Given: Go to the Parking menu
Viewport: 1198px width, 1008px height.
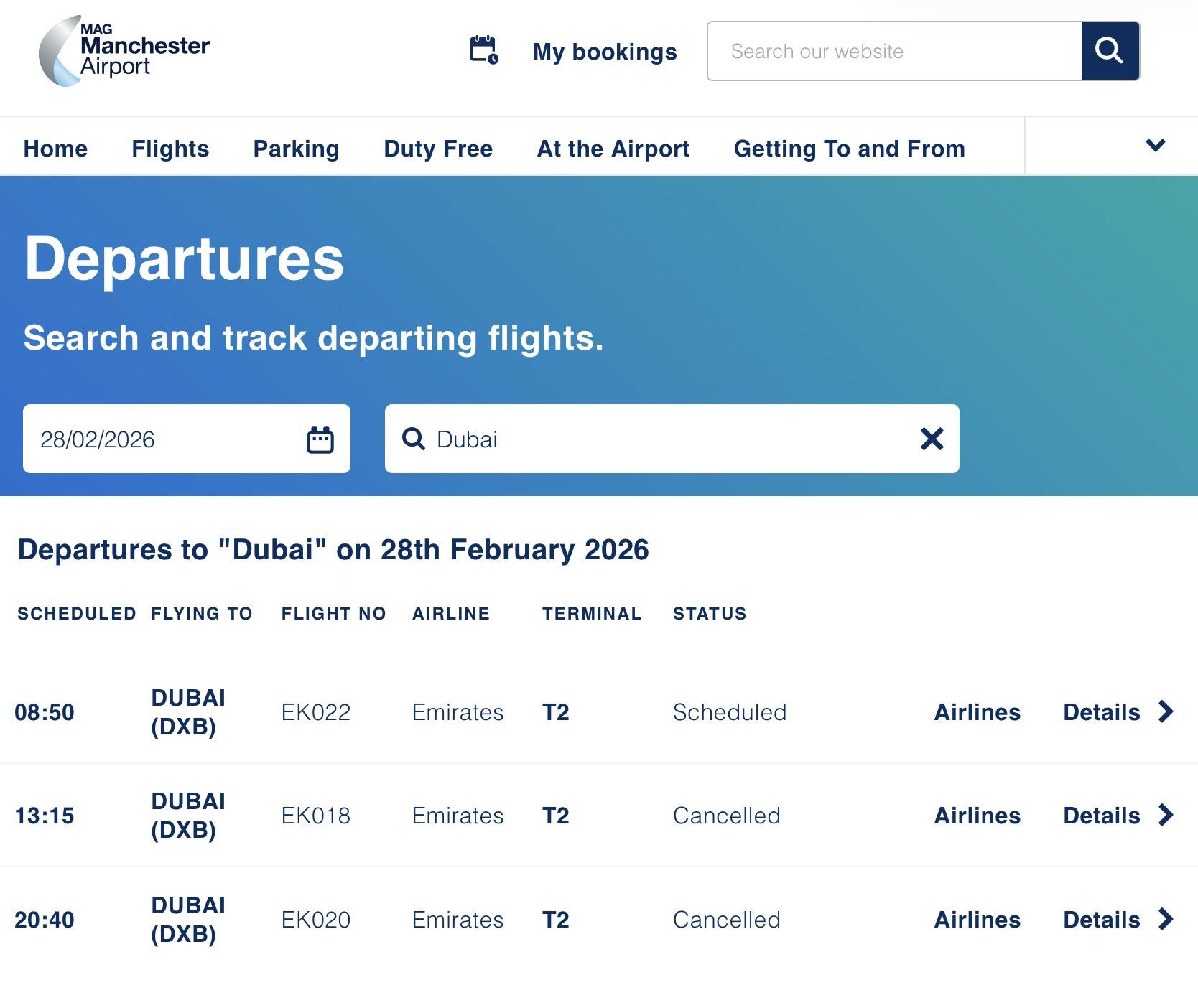Looking at the screenshot, I should 296,149.
